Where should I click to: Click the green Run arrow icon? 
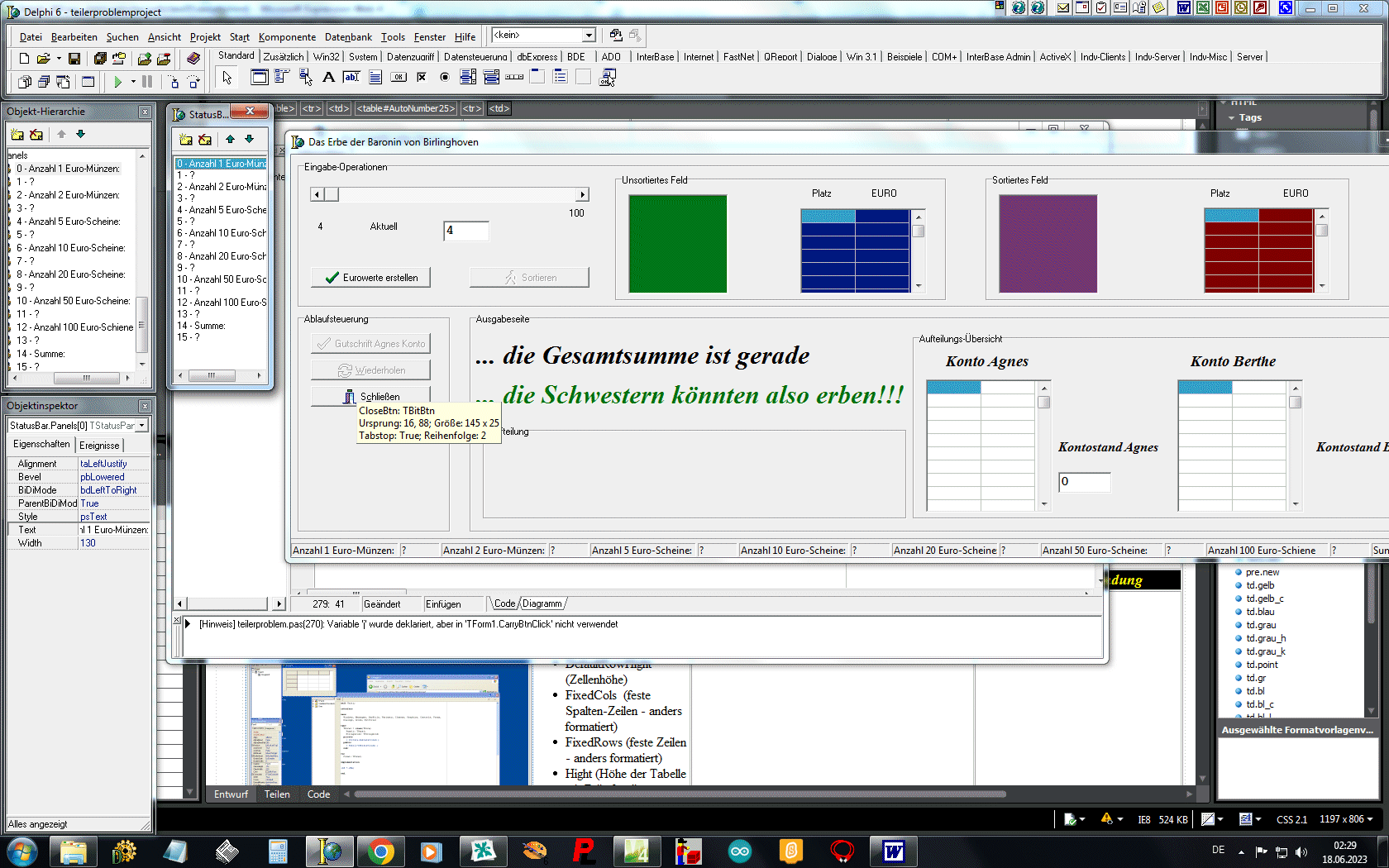(118, 82)
